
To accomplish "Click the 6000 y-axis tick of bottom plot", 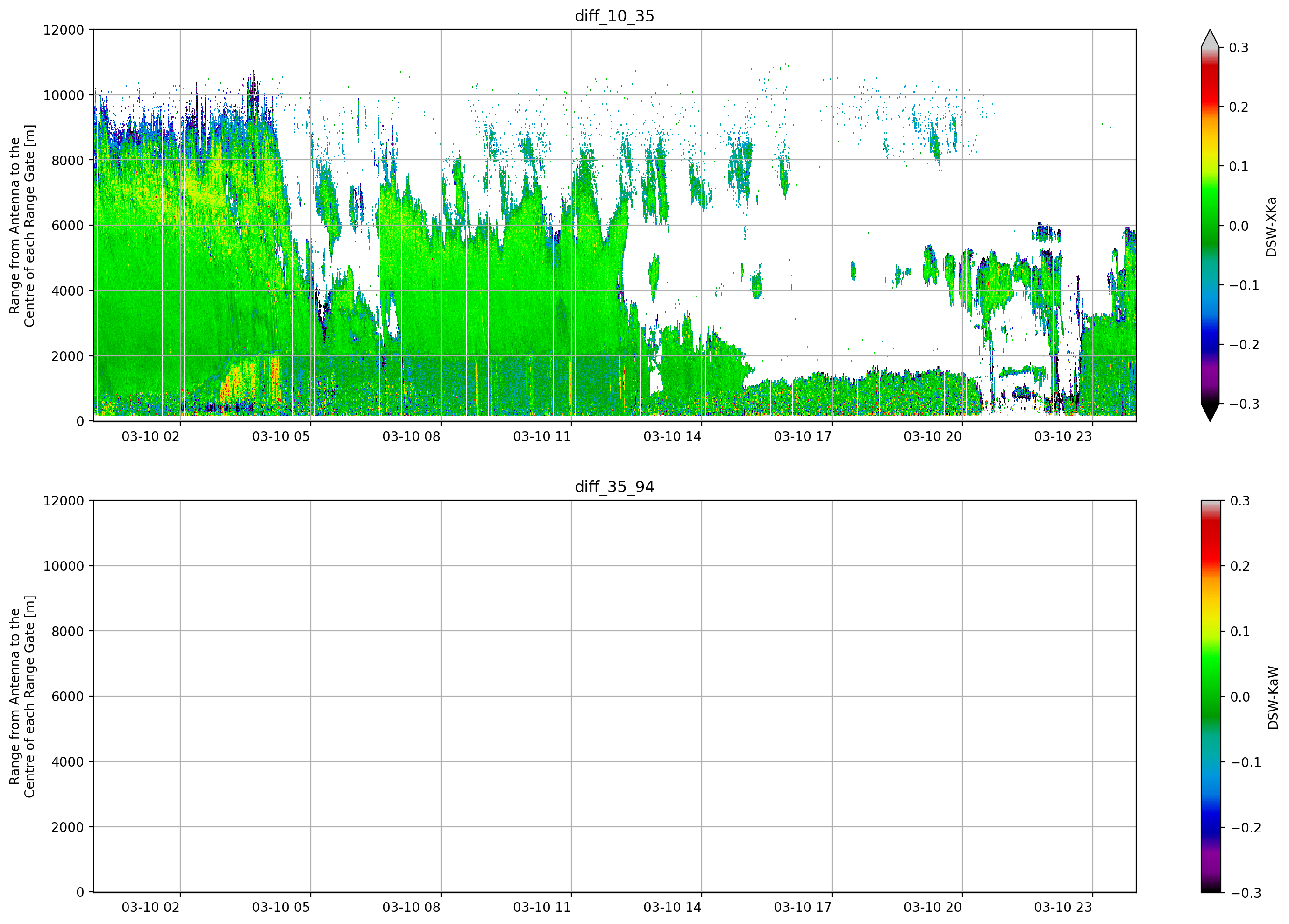I will click(68, 696).
